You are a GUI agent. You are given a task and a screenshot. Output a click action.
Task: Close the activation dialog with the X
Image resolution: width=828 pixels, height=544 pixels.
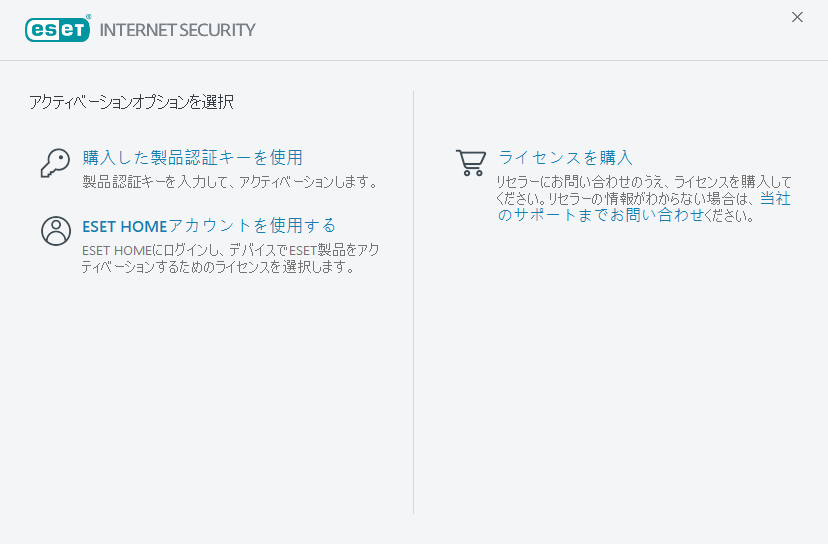coord(797,17)
